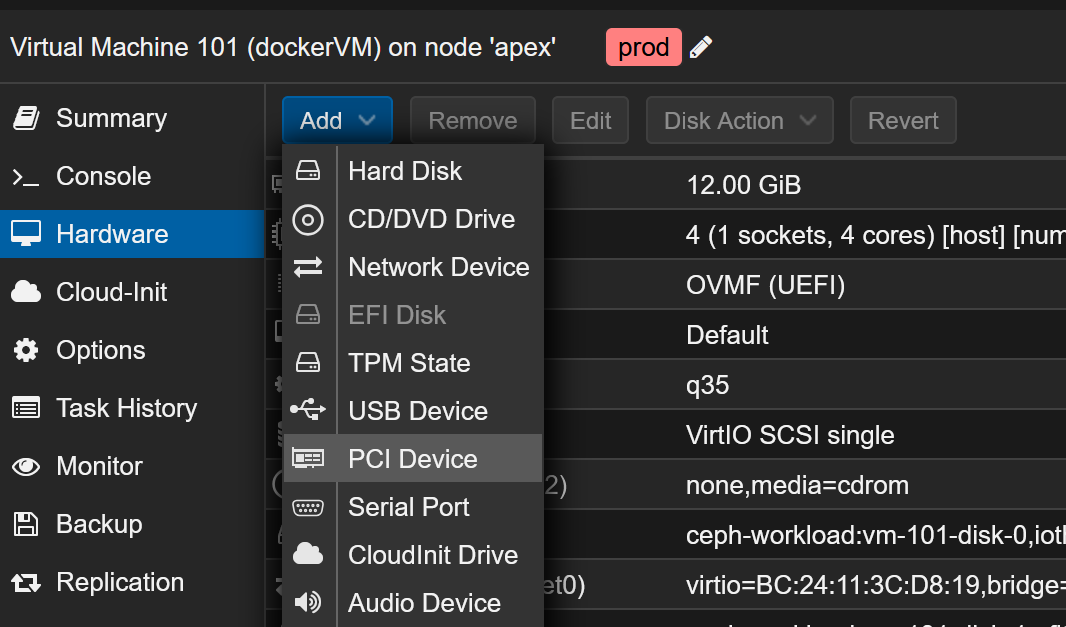Click the USB Device icon

(x=308, y=411)
